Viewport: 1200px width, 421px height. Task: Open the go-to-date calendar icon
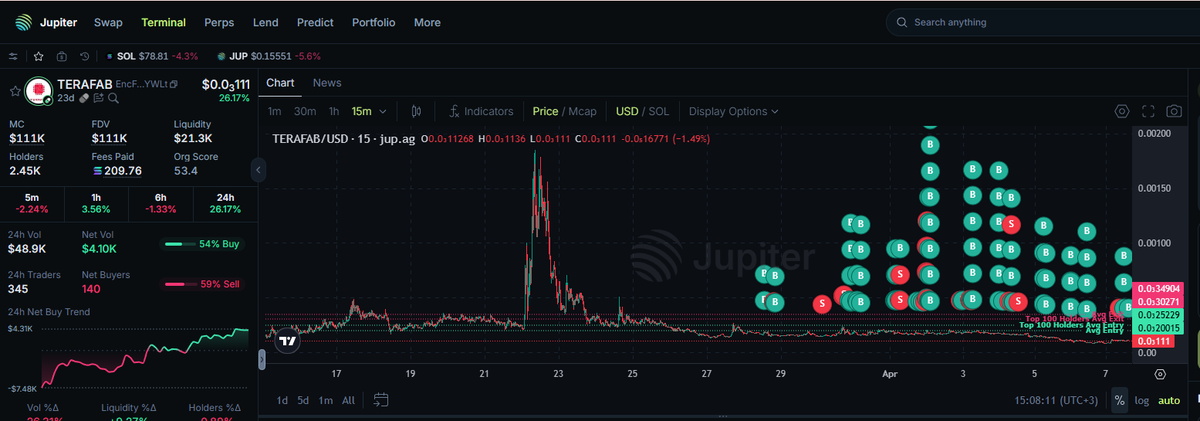[380, 400]
